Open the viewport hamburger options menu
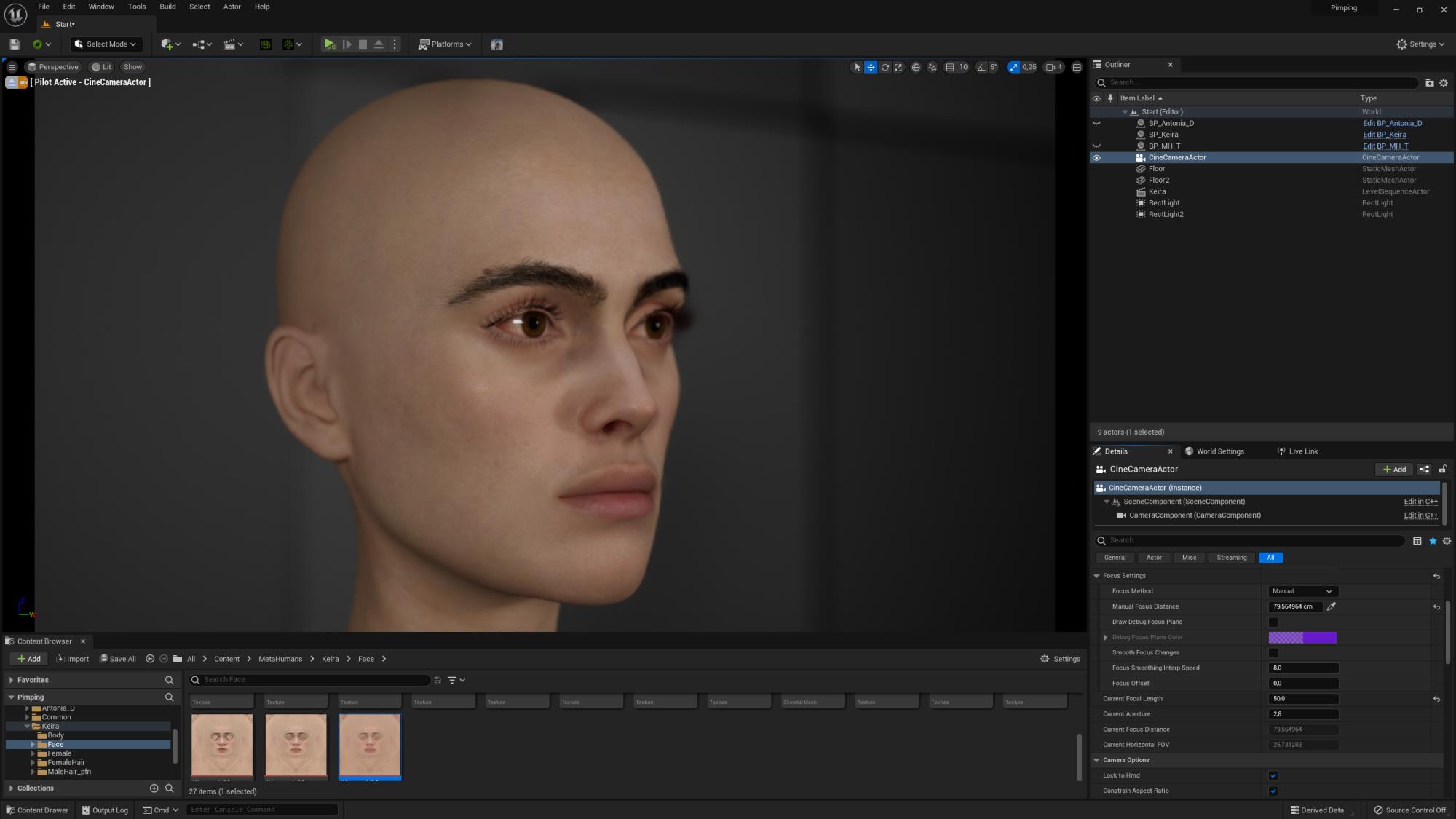The height and width of the screenshot is (819, 1456). (x=12, y=67)
